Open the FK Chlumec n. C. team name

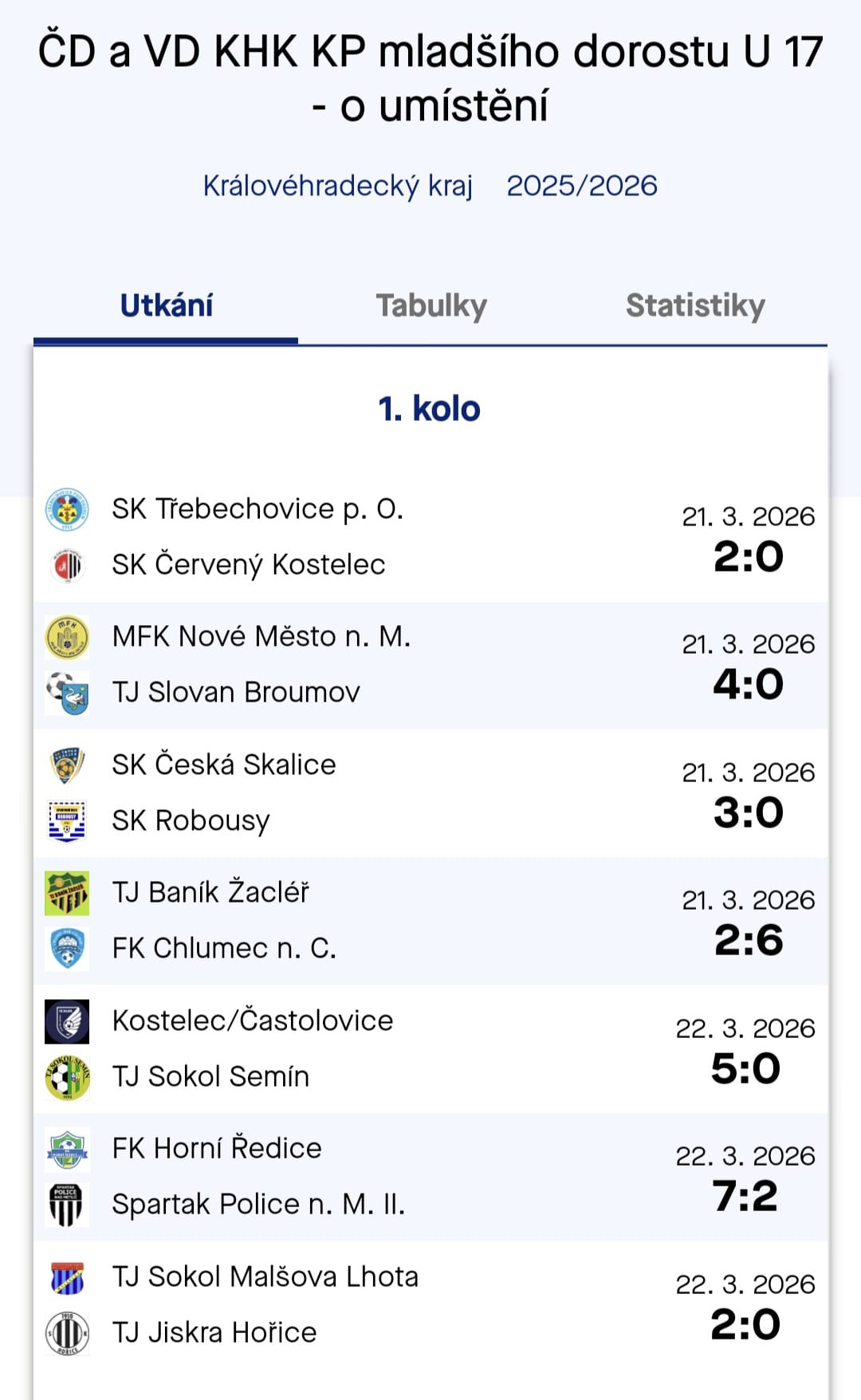click(x=224, y=948)
